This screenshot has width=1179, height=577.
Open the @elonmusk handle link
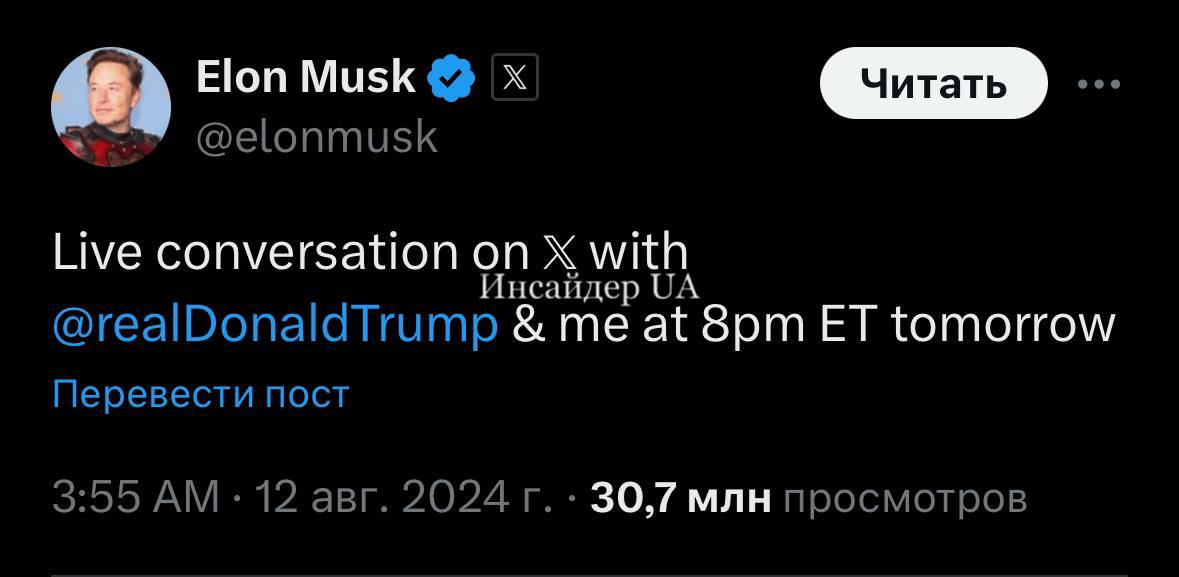317,136
